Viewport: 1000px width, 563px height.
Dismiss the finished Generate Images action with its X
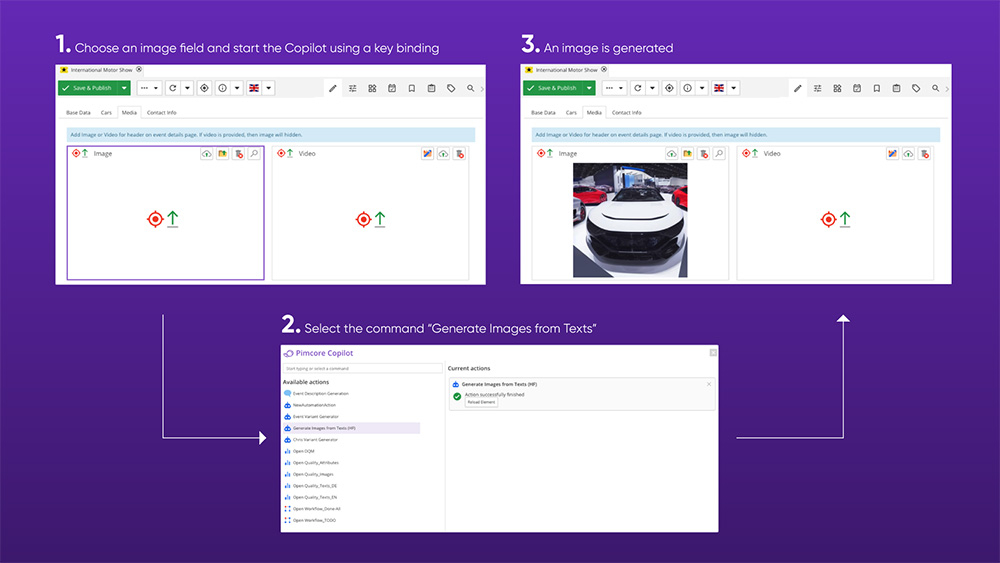pos(709,384)
